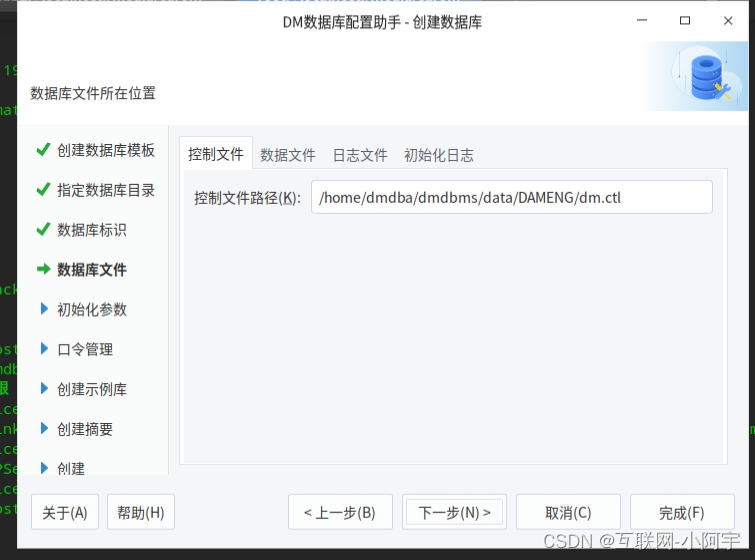Maximize the DM数据库配置助手 window
Image resolution: width=755 pixels, height=560 pixels.
685,20
